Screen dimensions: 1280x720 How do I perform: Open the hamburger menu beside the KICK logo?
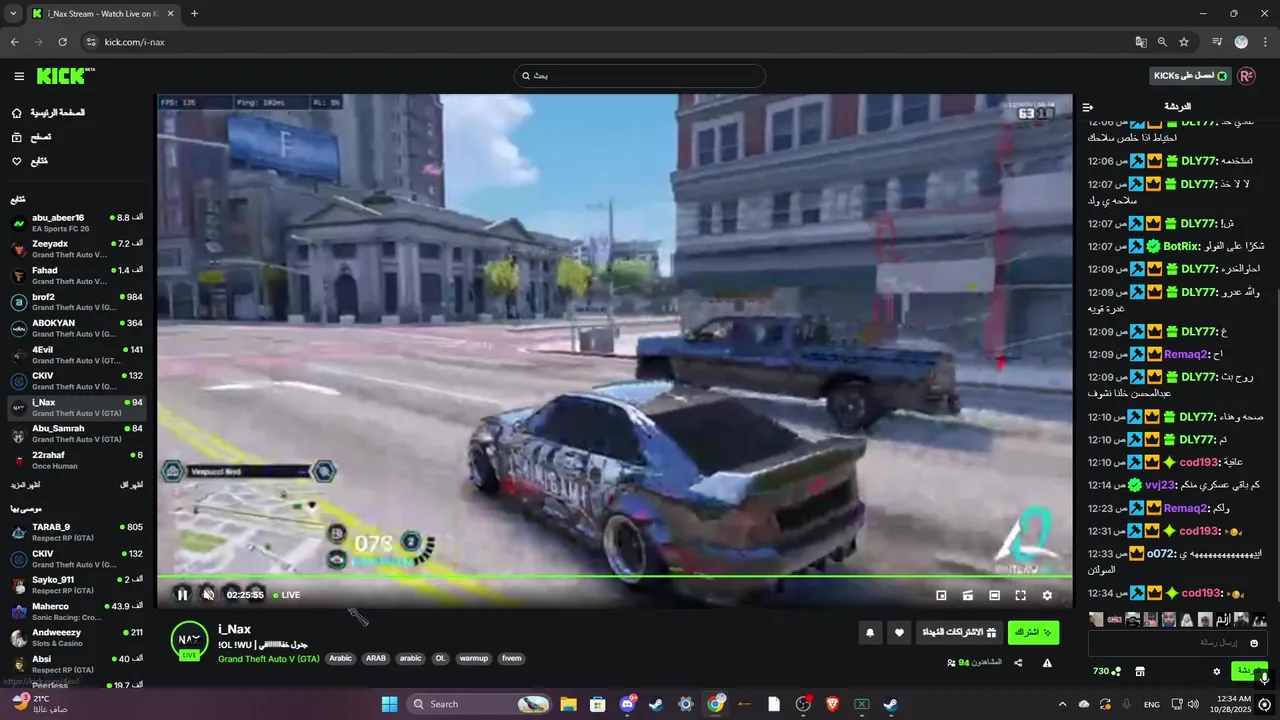coord(19,76)
